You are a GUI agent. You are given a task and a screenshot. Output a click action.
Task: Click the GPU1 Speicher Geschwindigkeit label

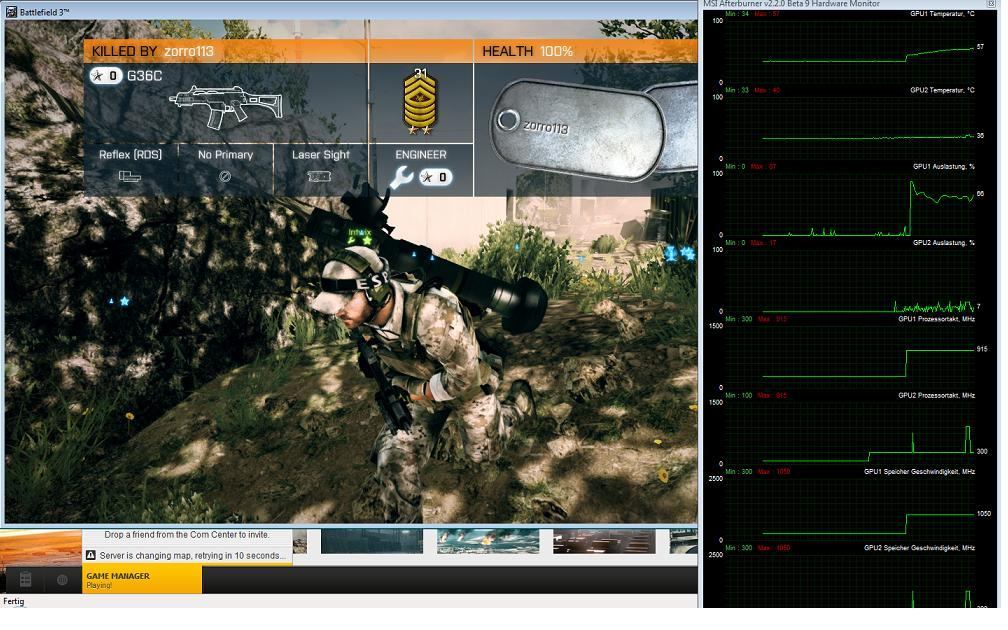click(919, 472)
